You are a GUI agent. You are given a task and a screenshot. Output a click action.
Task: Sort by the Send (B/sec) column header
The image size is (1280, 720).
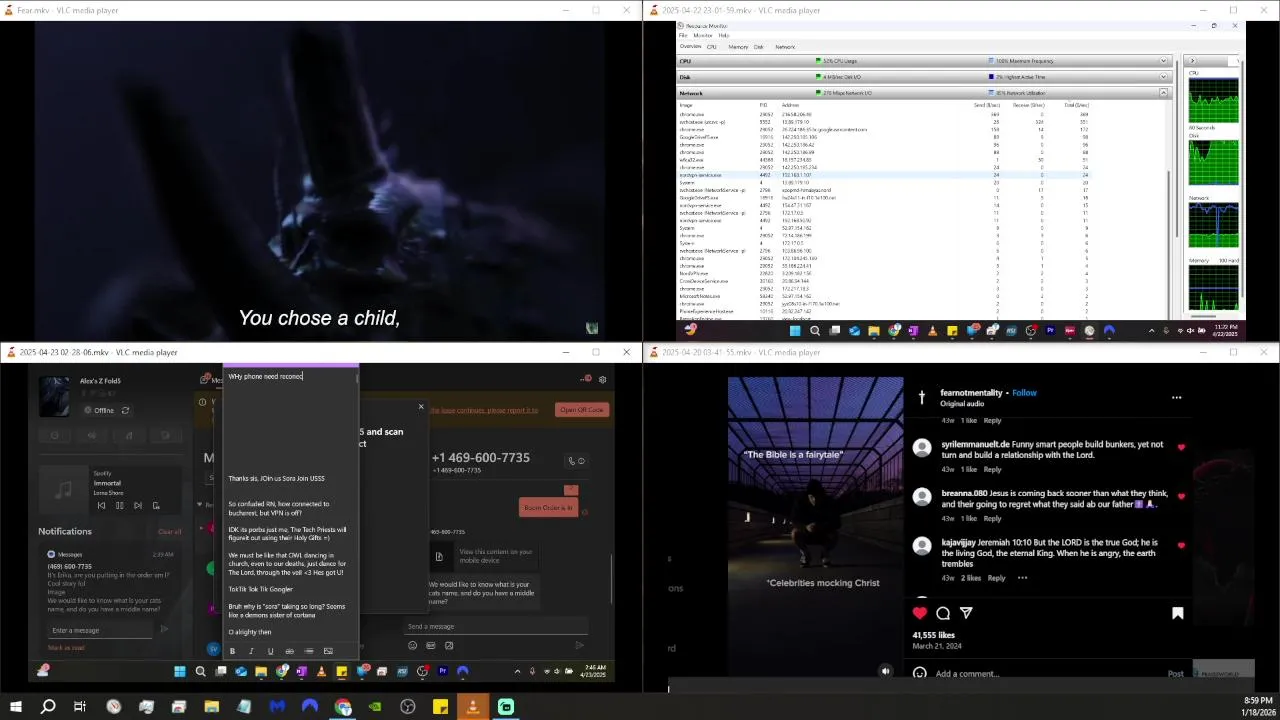point(987,105)
